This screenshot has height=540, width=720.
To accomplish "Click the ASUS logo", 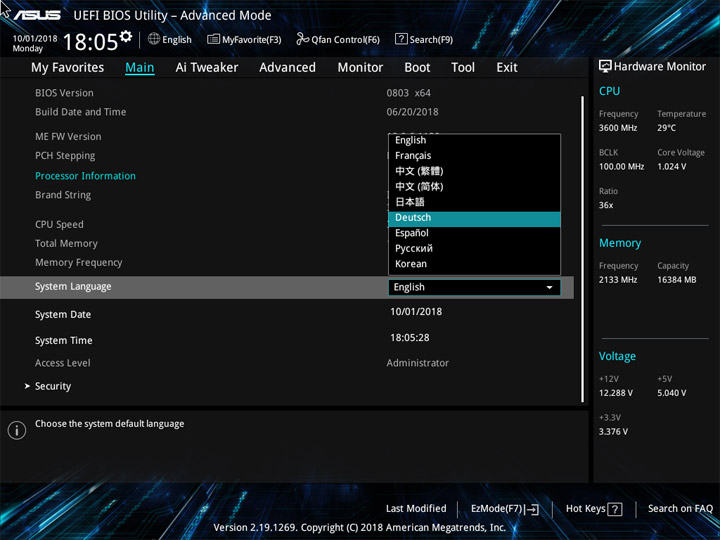I will tap(37, 16).
